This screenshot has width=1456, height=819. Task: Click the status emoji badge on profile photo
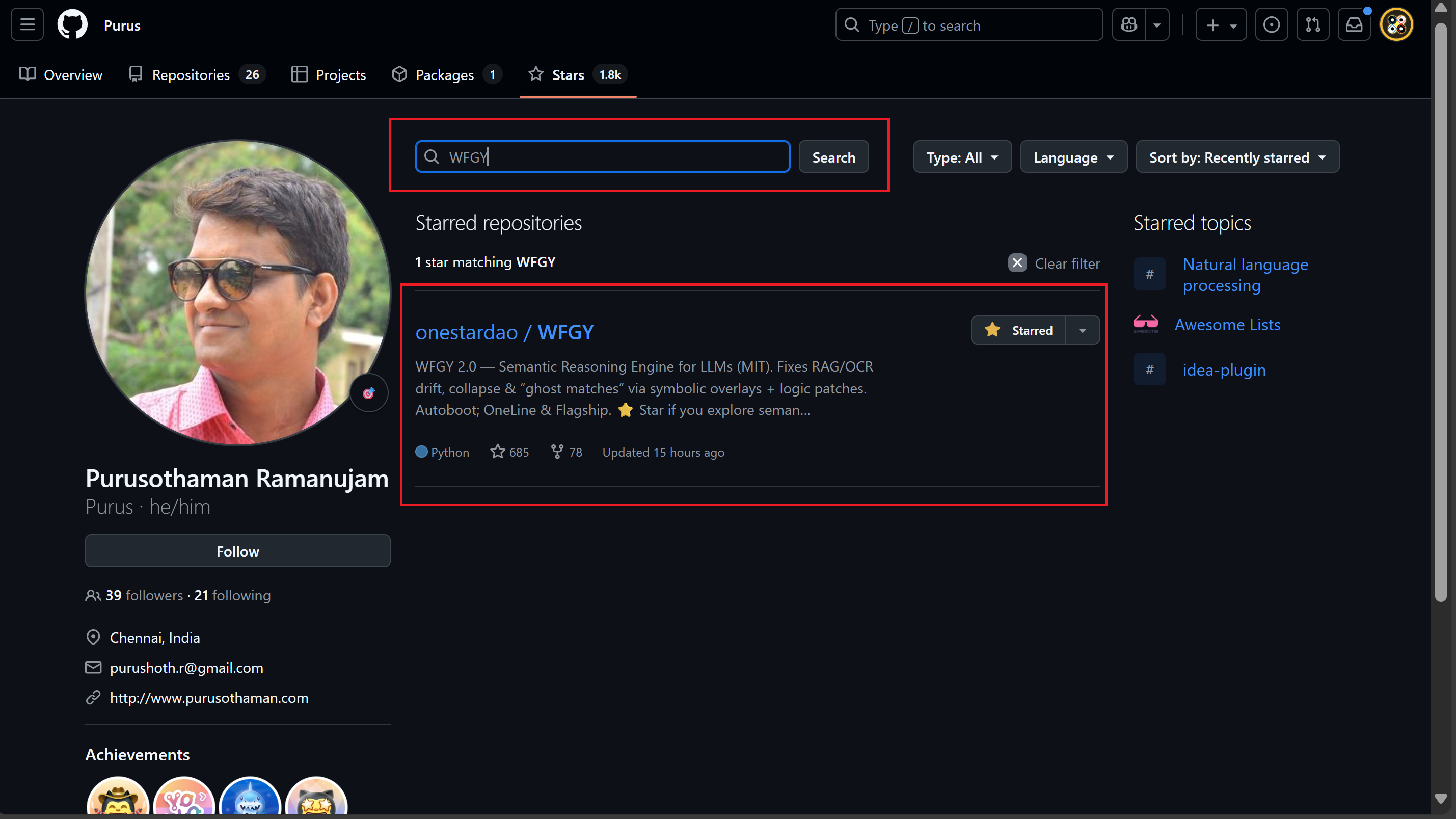[368, 393]
